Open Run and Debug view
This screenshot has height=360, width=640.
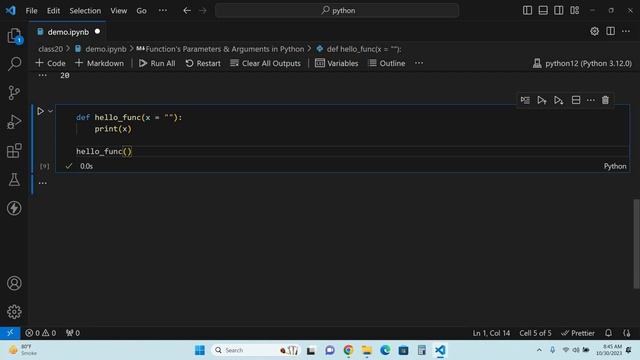14,122
